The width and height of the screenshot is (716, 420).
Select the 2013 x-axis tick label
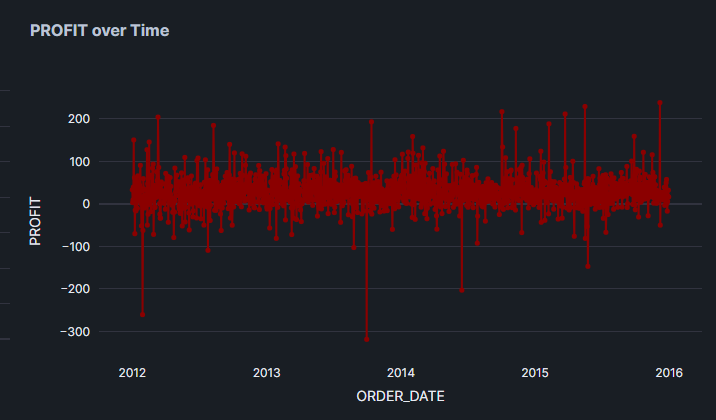click(266, 372)
